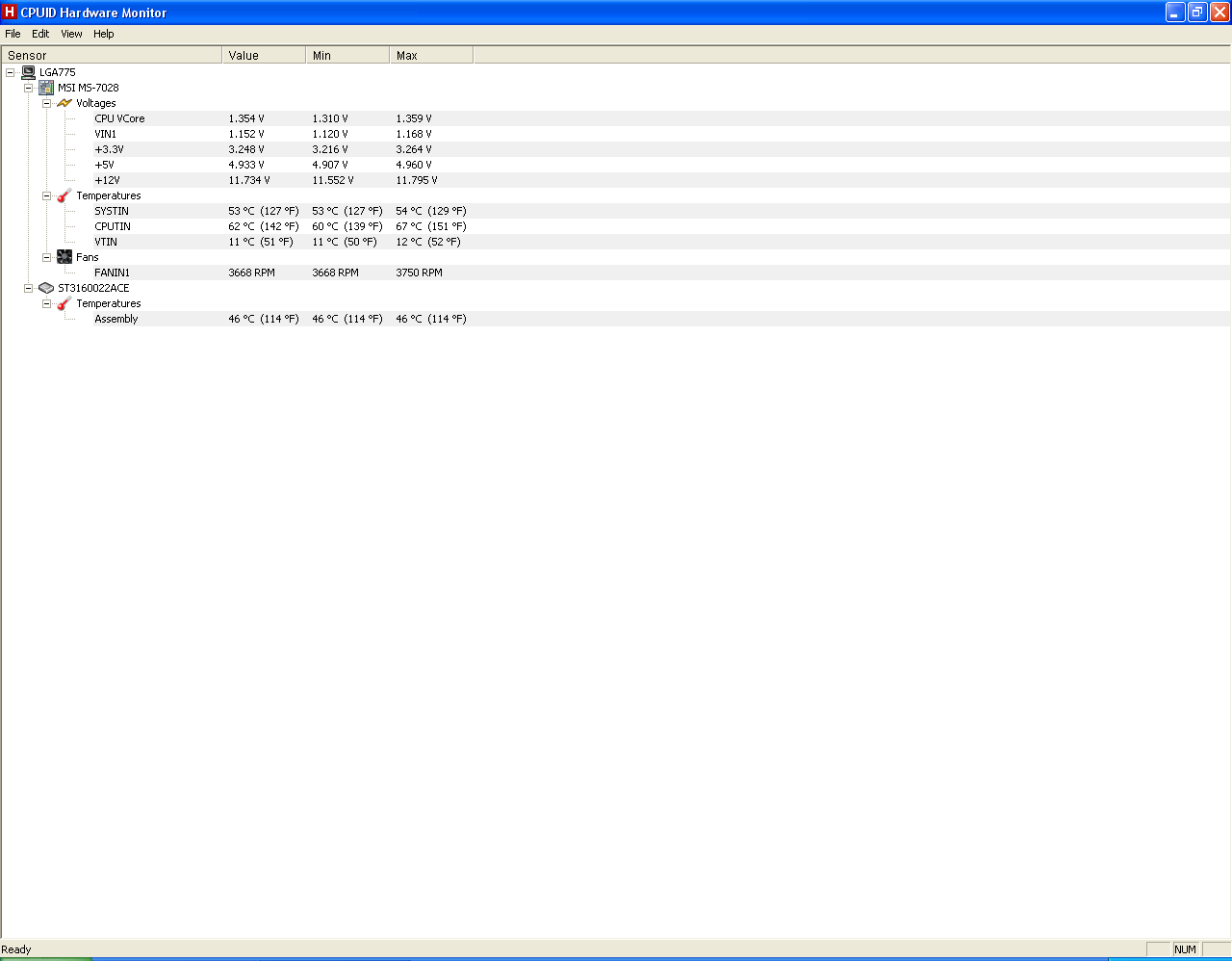Click the Min column header
This screenshot has width=1232, height=961.
347,55
